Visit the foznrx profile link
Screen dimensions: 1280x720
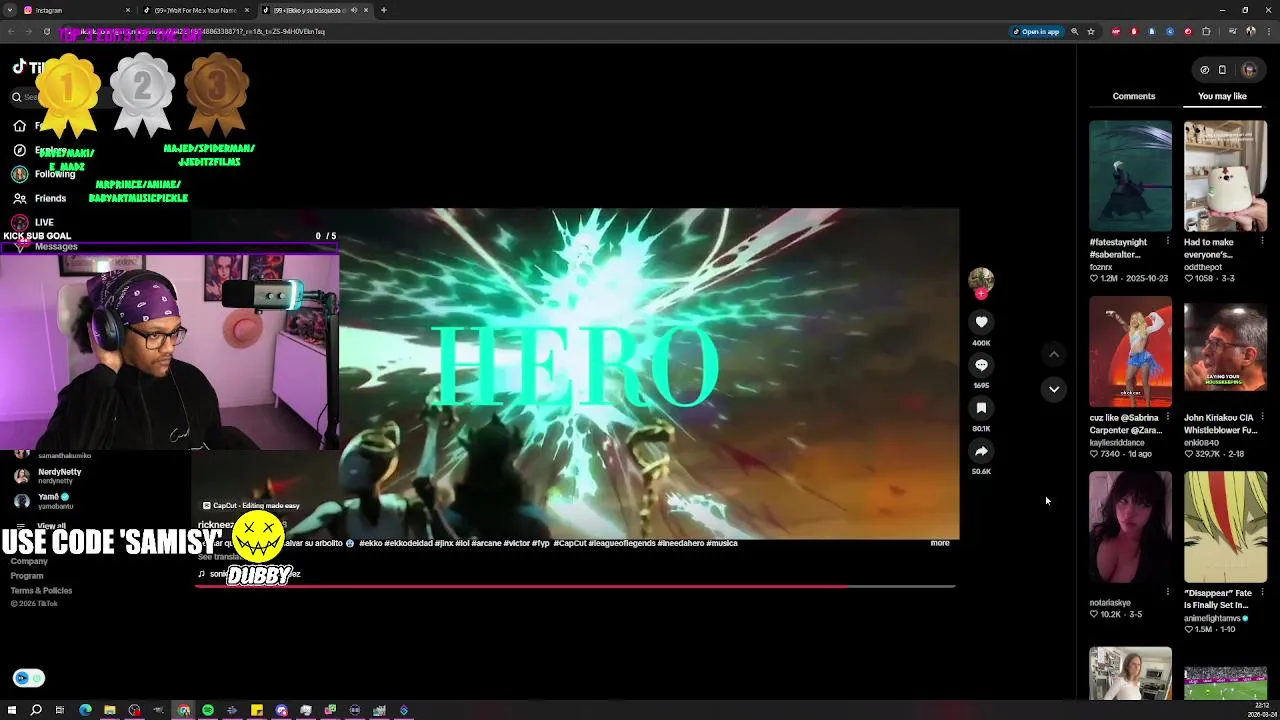point(1101,267)
